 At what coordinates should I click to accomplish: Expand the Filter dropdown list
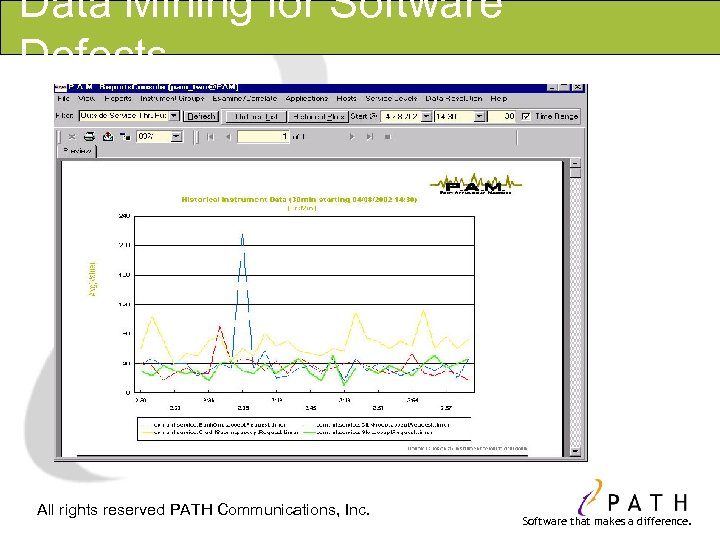click(x=174, y=116)
